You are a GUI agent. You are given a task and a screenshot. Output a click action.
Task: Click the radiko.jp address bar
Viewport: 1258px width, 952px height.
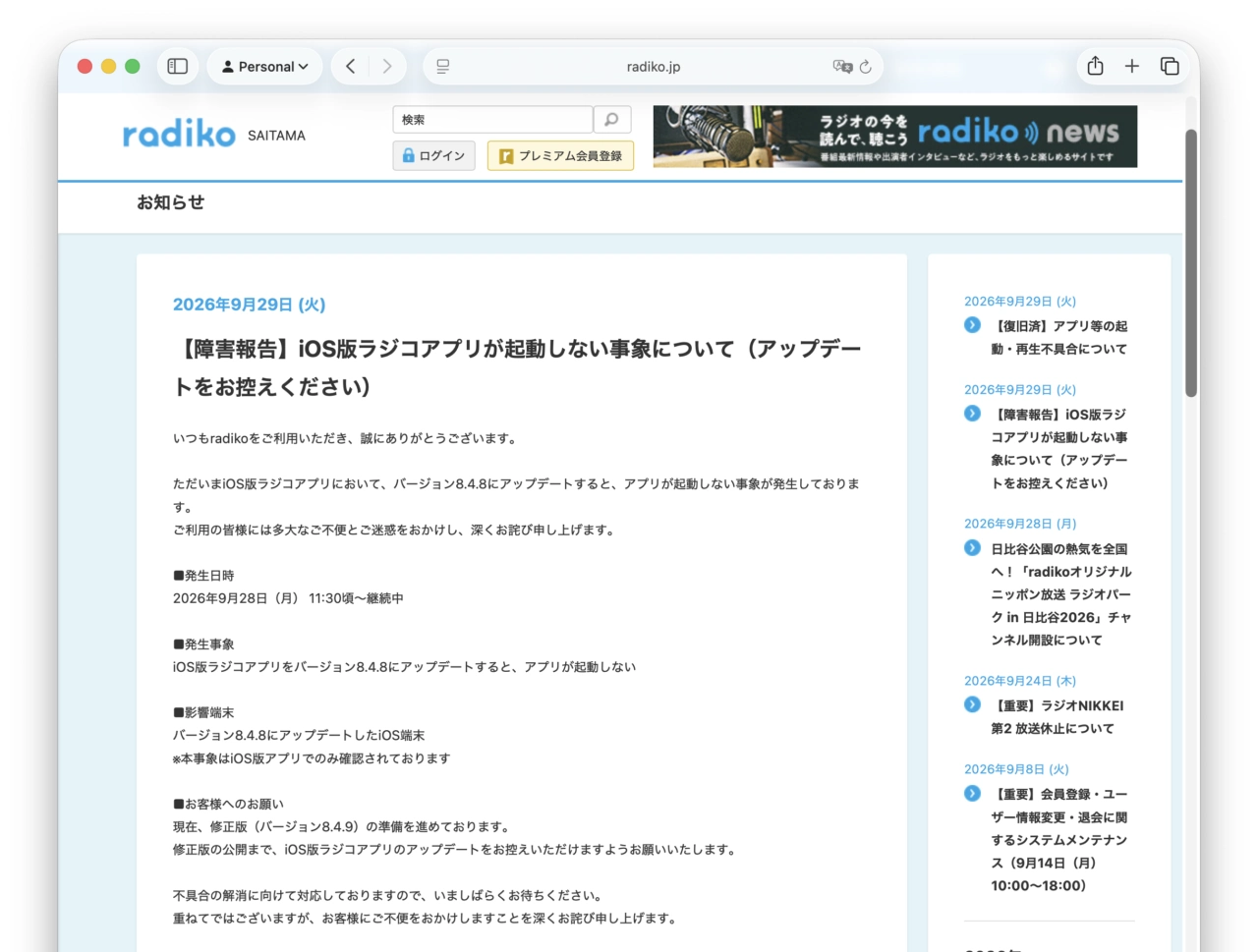653,66
